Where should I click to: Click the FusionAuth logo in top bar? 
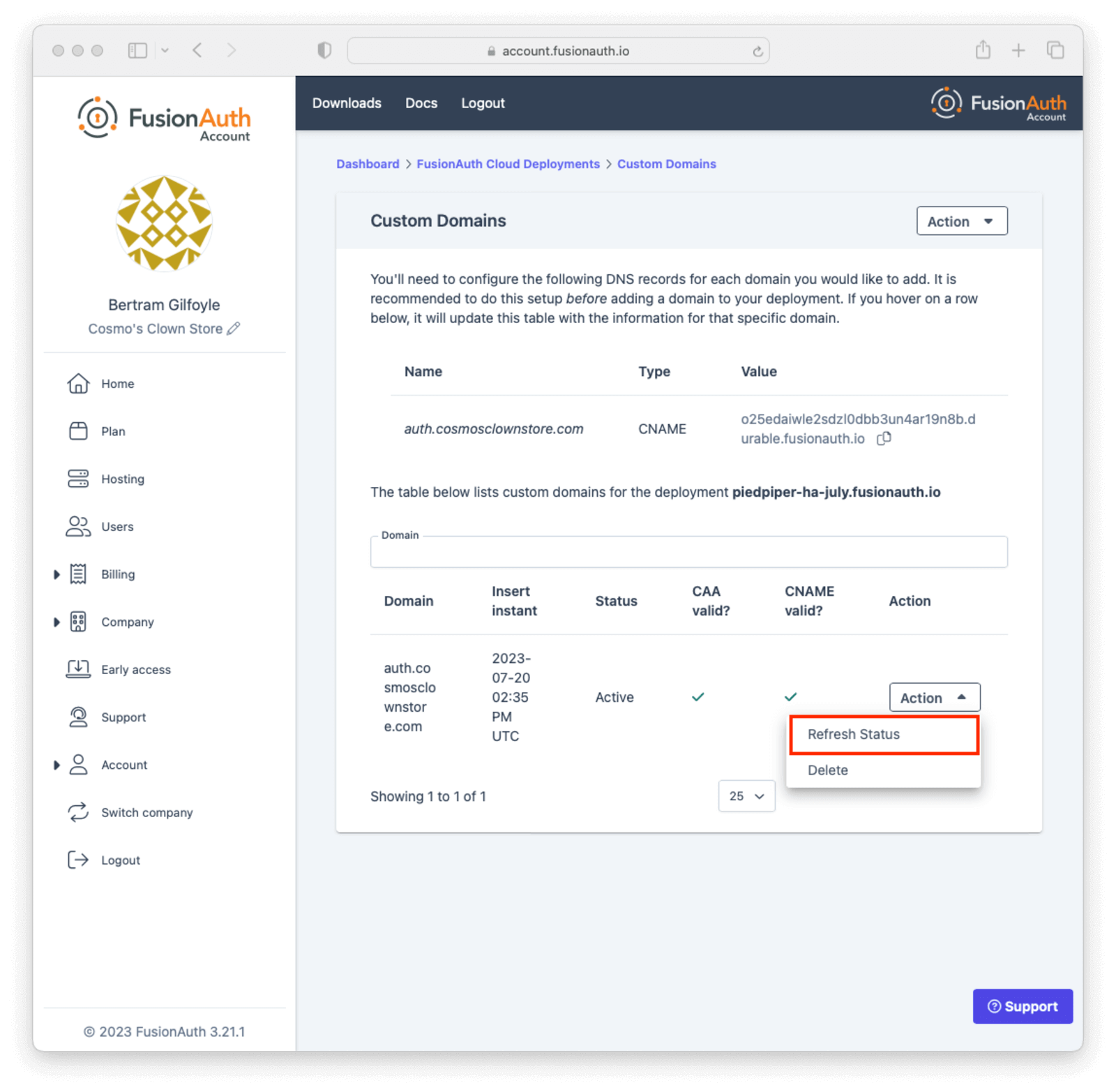point(997,103)
